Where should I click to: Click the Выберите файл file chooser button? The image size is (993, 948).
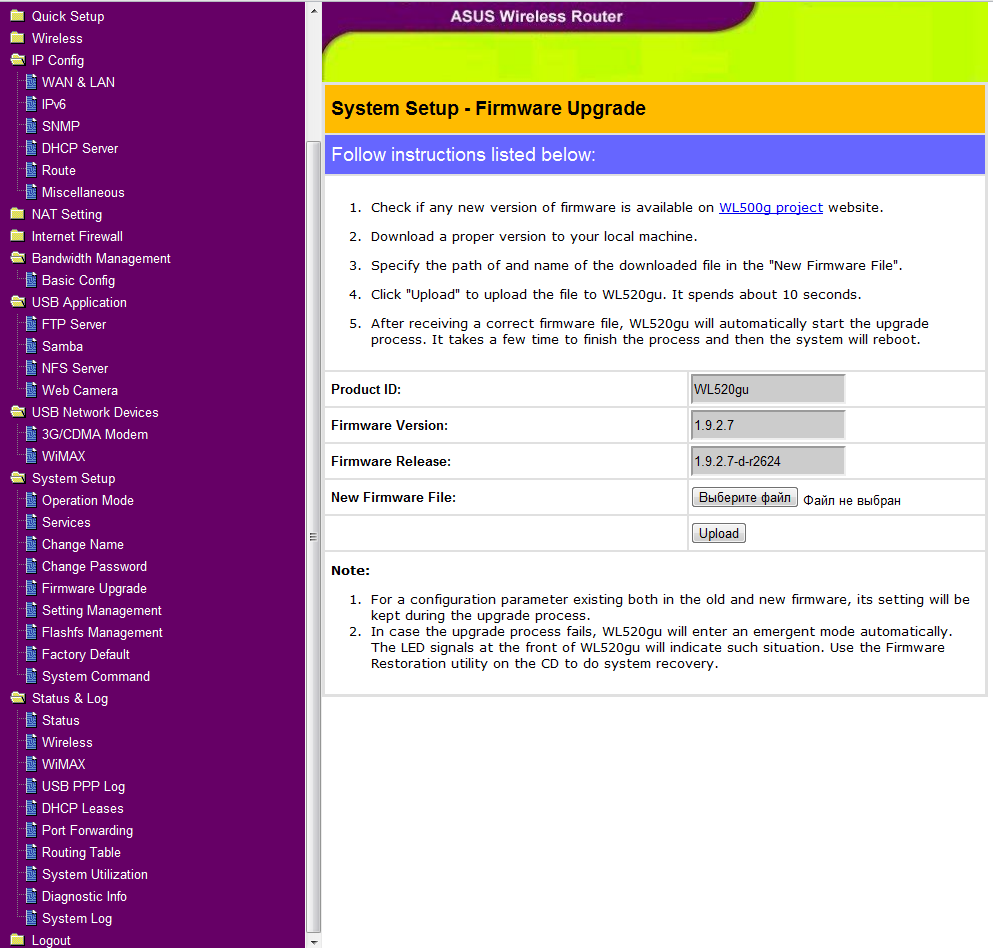744,498
